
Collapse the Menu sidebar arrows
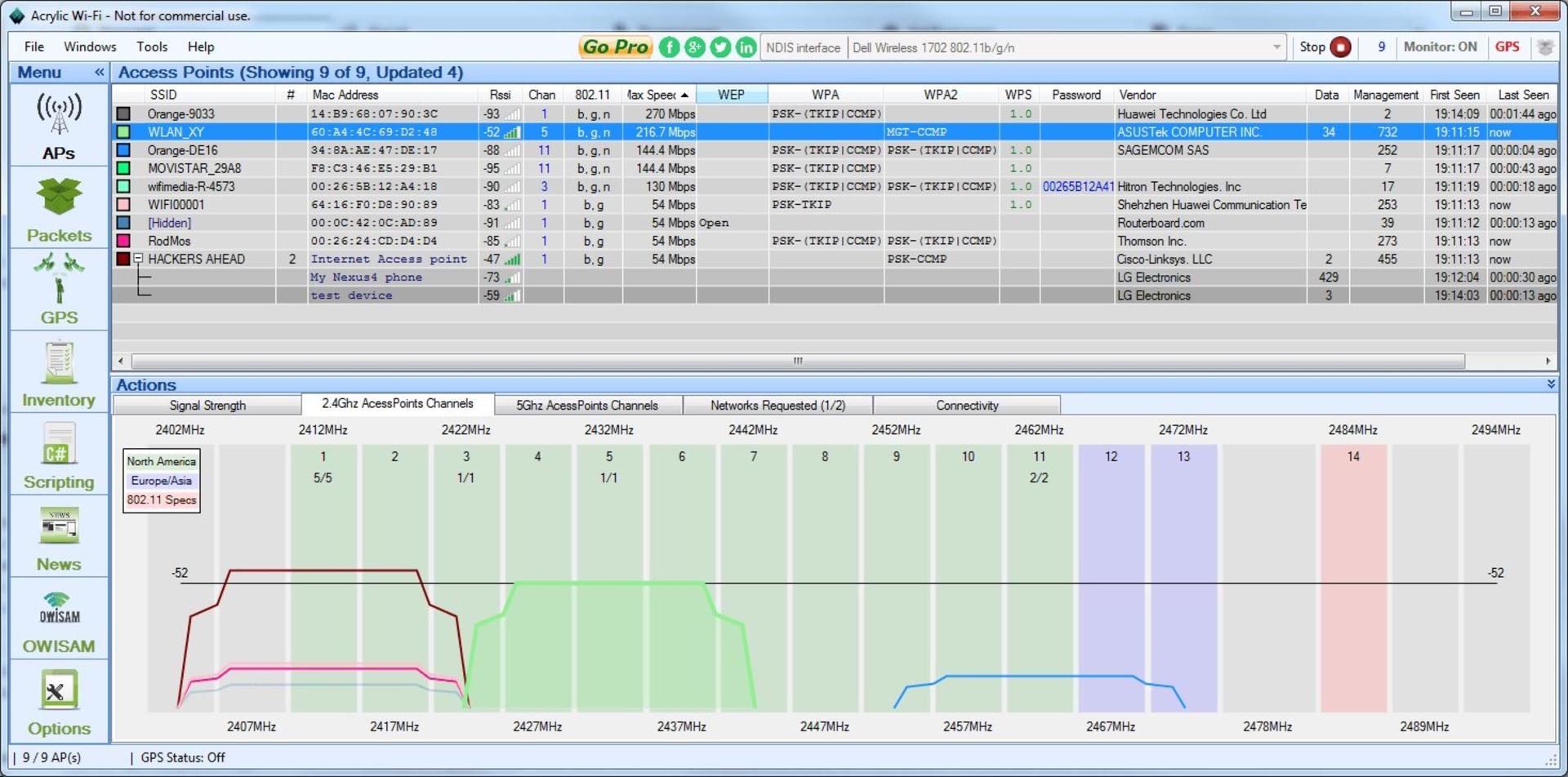(99, 72)
